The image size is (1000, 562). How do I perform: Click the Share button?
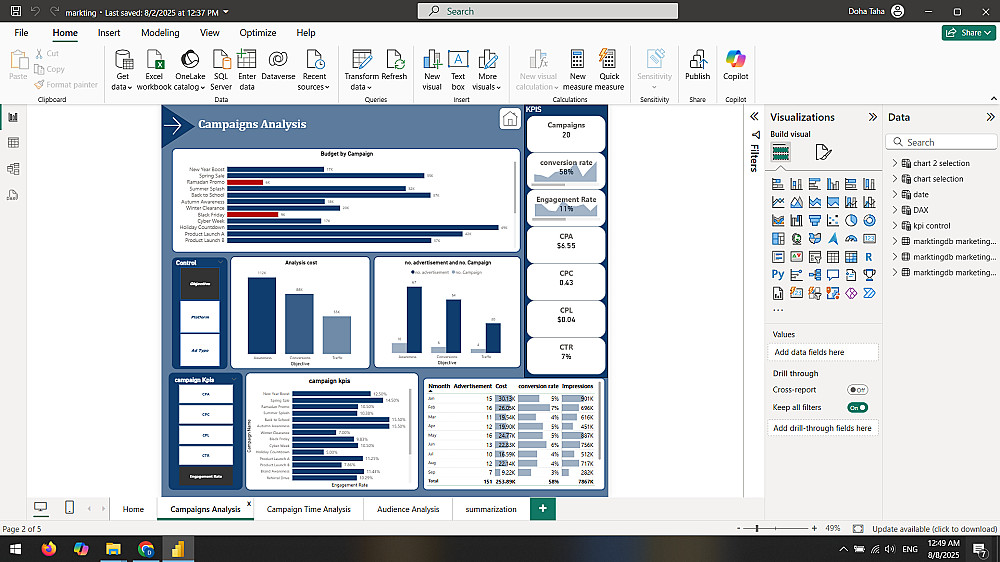(x=968, y=33)
